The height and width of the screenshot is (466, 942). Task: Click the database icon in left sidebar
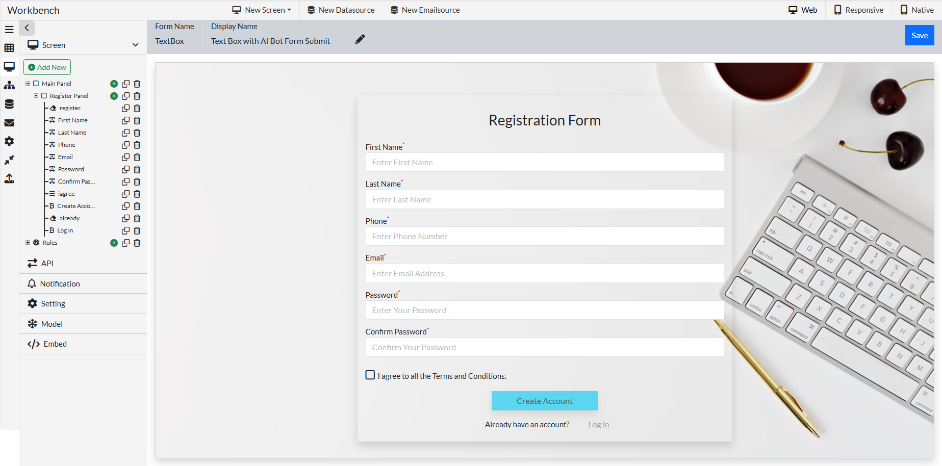9,104
